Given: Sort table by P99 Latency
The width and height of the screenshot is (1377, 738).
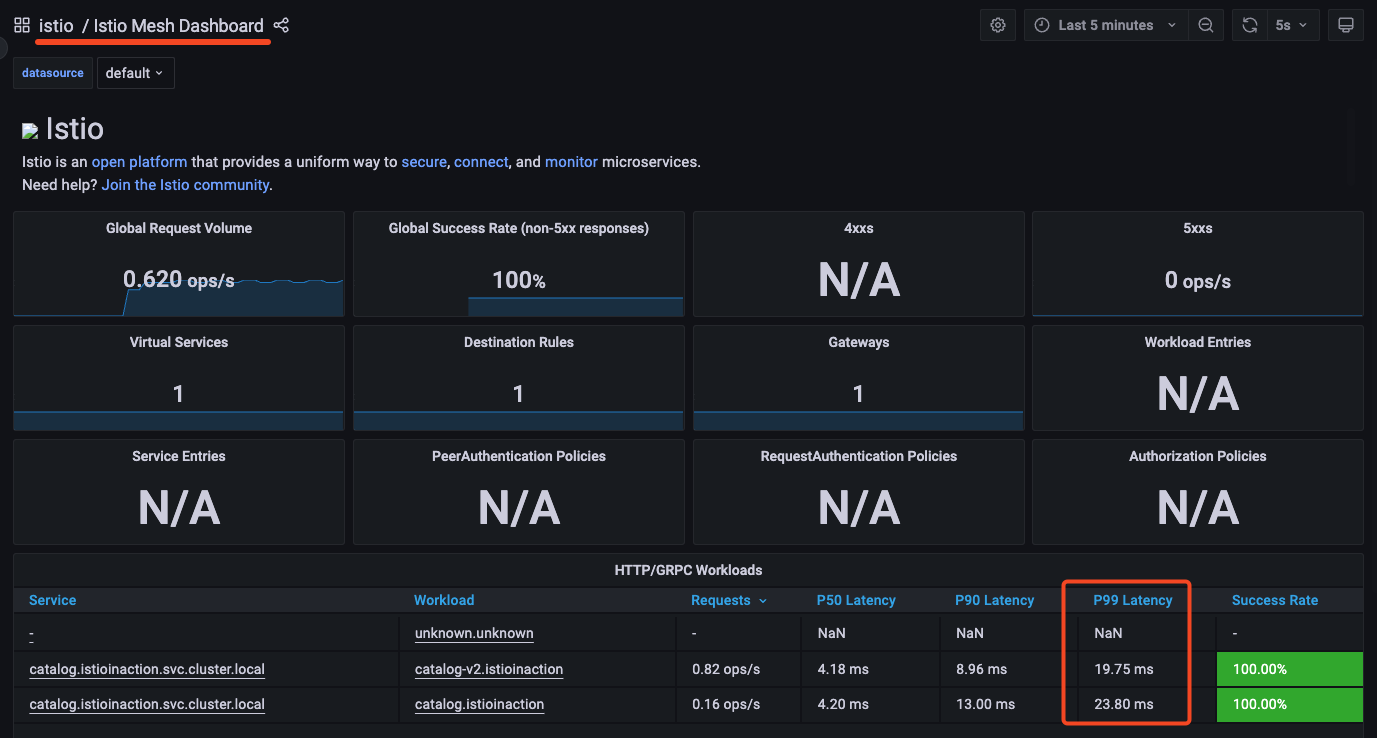Looking at the screenshot, I should click(1133, 600).
